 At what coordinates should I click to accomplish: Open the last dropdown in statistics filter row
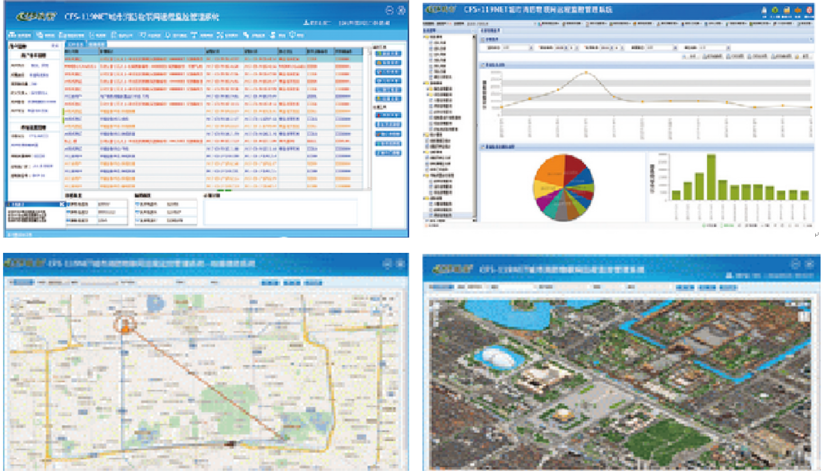tap(714, 48)
